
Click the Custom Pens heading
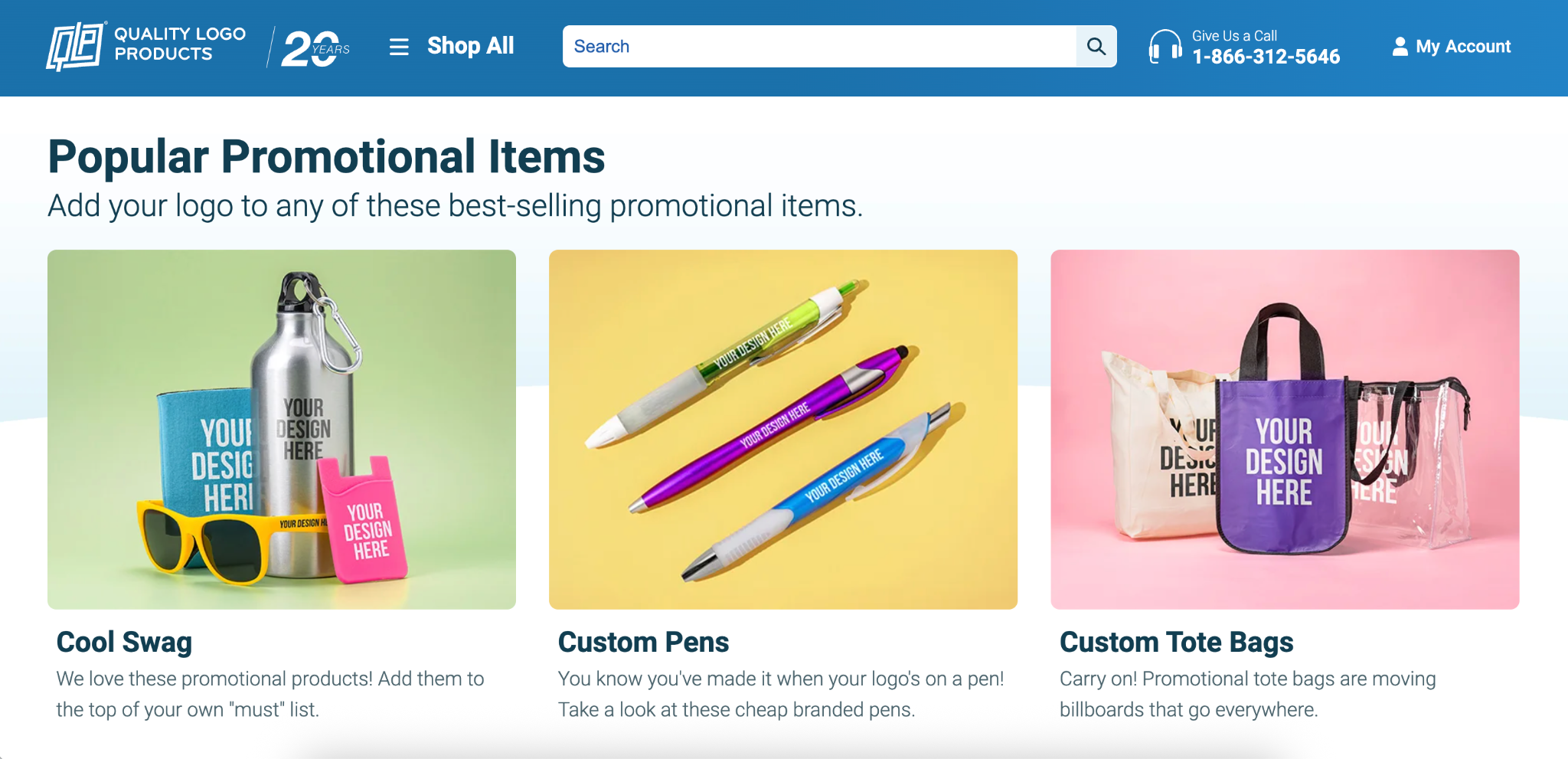pos(643,642)
